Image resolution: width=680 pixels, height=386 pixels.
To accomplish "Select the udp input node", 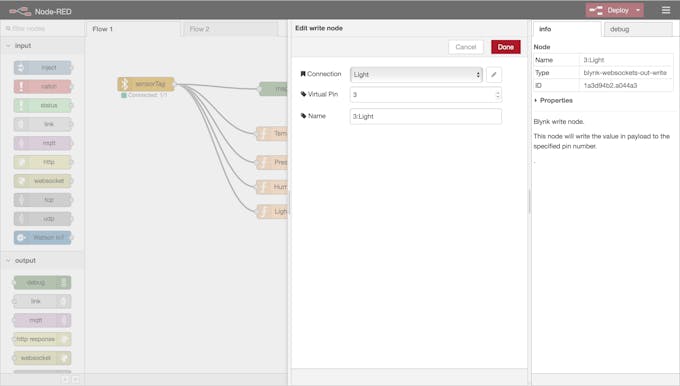I will (42, 219).
